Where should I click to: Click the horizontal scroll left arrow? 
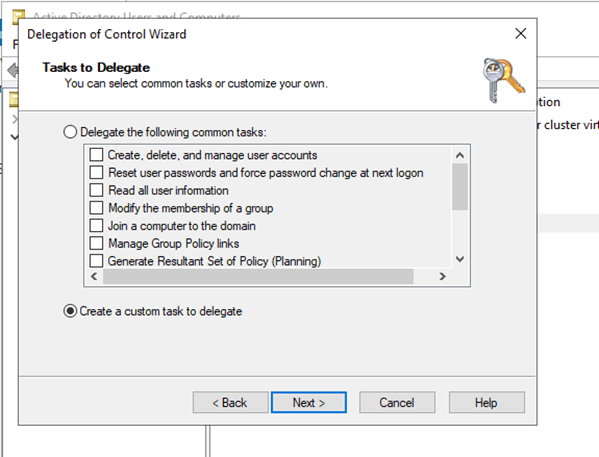[94, 276]
